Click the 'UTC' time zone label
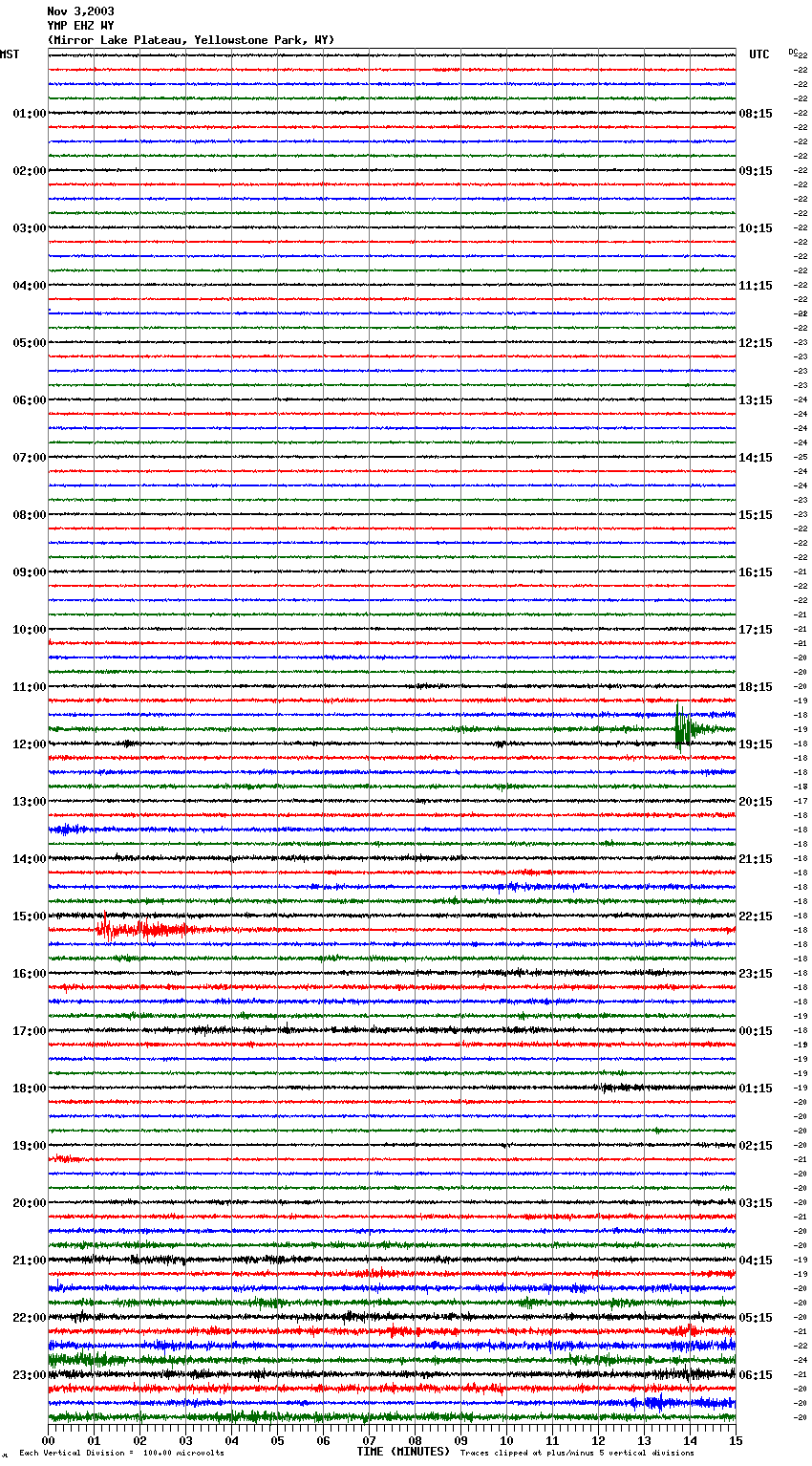 pyautogui.click(x=759, y=54)
